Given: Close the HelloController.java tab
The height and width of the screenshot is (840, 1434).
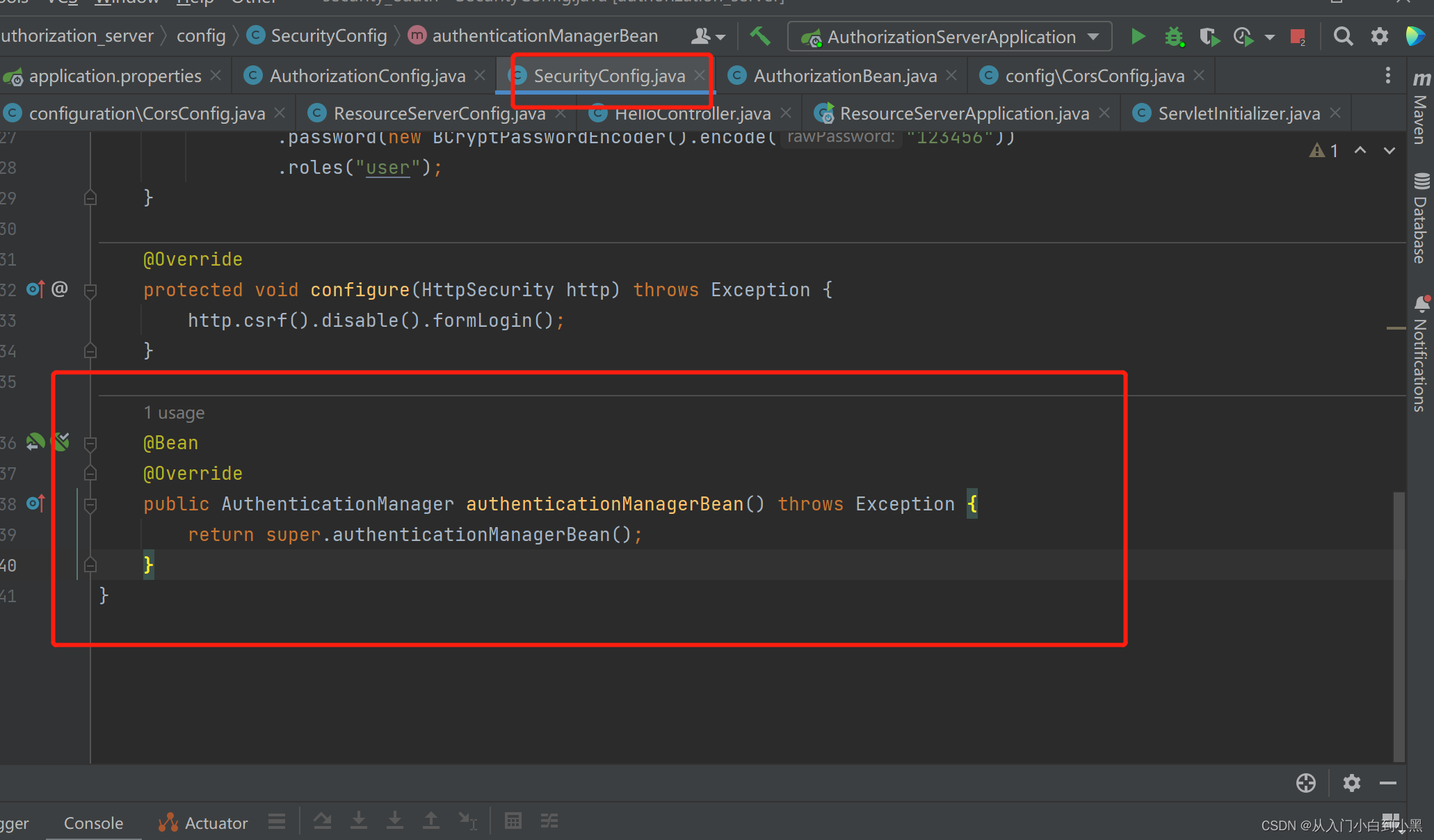Looking at the screenshot, I should tap(786, 113).
